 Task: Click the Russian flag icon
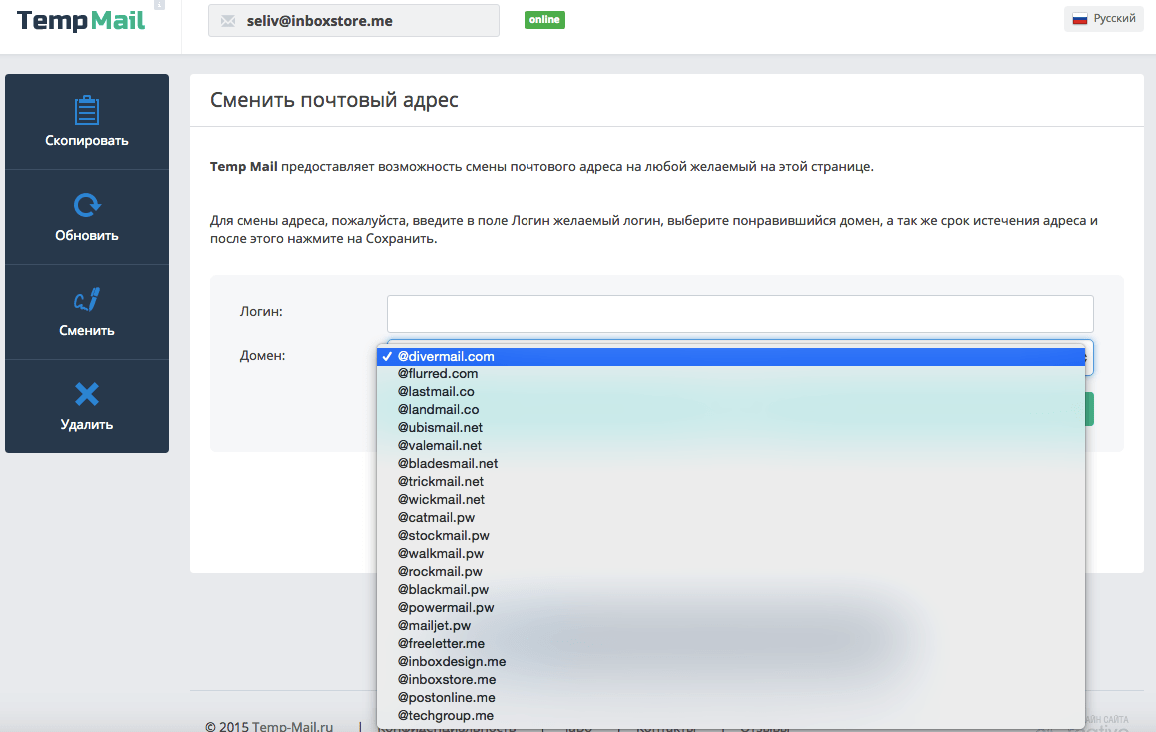click(x=1080, y=18)
